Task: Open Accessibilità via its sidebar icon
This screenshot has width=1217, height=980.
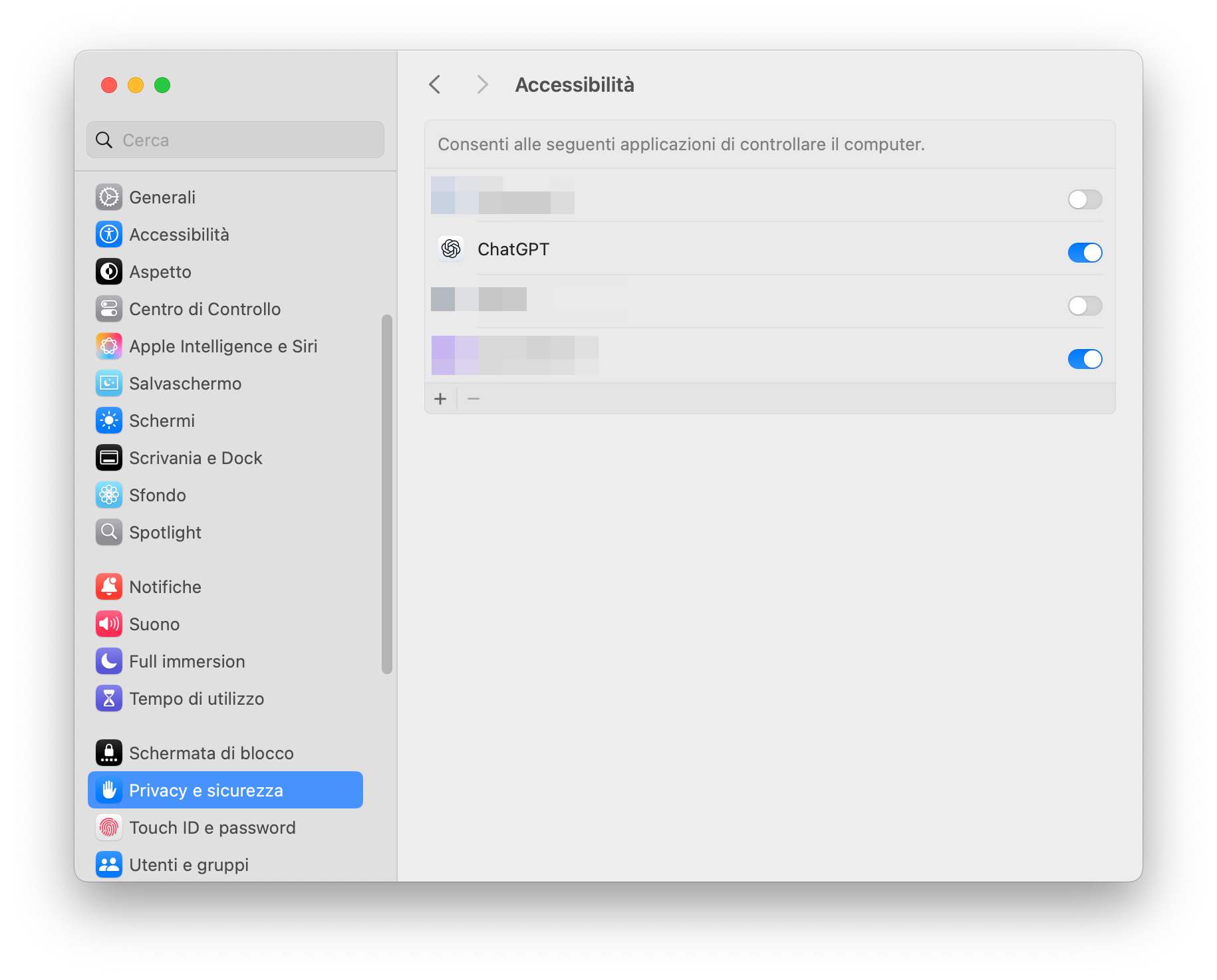Action: coord(109,235)
